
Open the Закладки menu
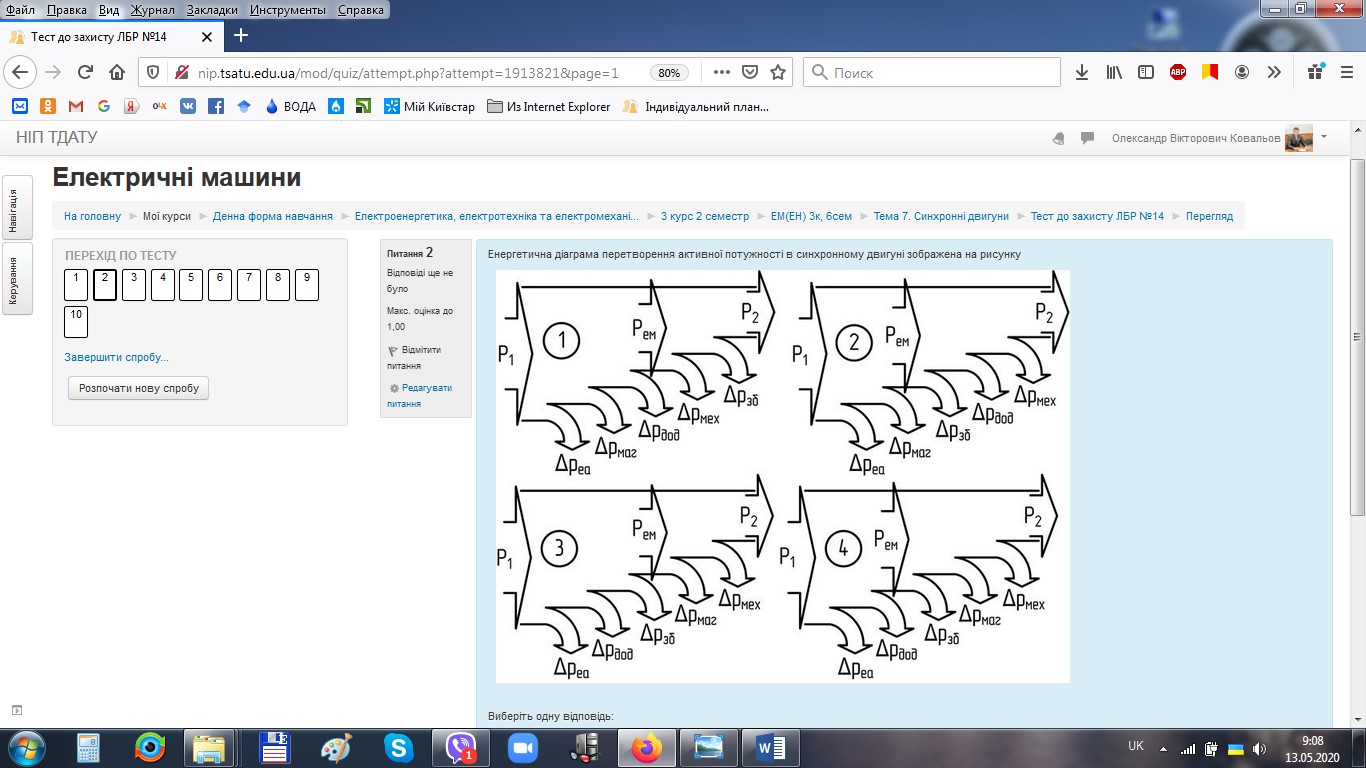pos(213,10)
